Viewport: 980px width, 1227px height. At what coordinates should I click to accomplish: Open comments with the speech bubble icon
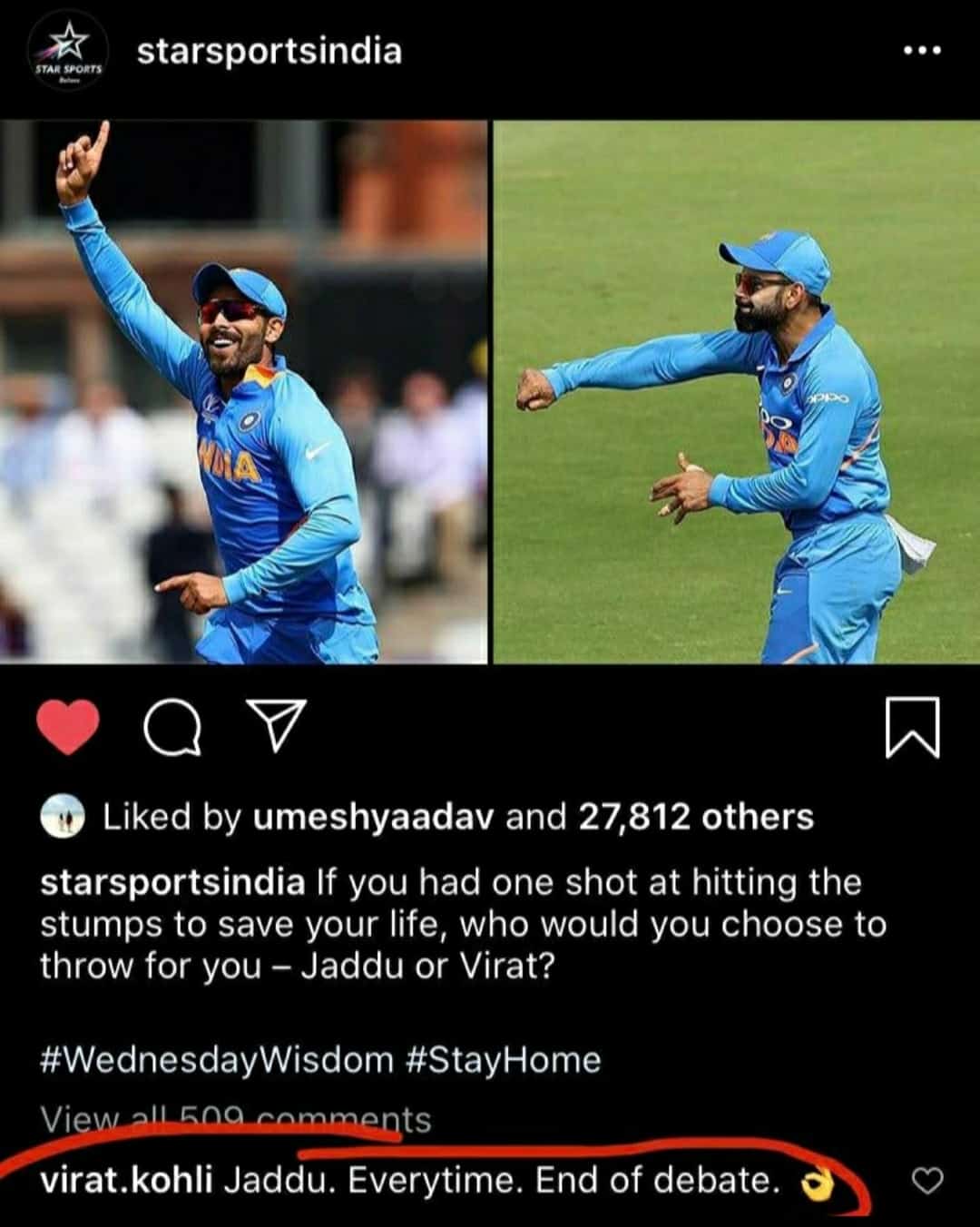pos(171,728)
